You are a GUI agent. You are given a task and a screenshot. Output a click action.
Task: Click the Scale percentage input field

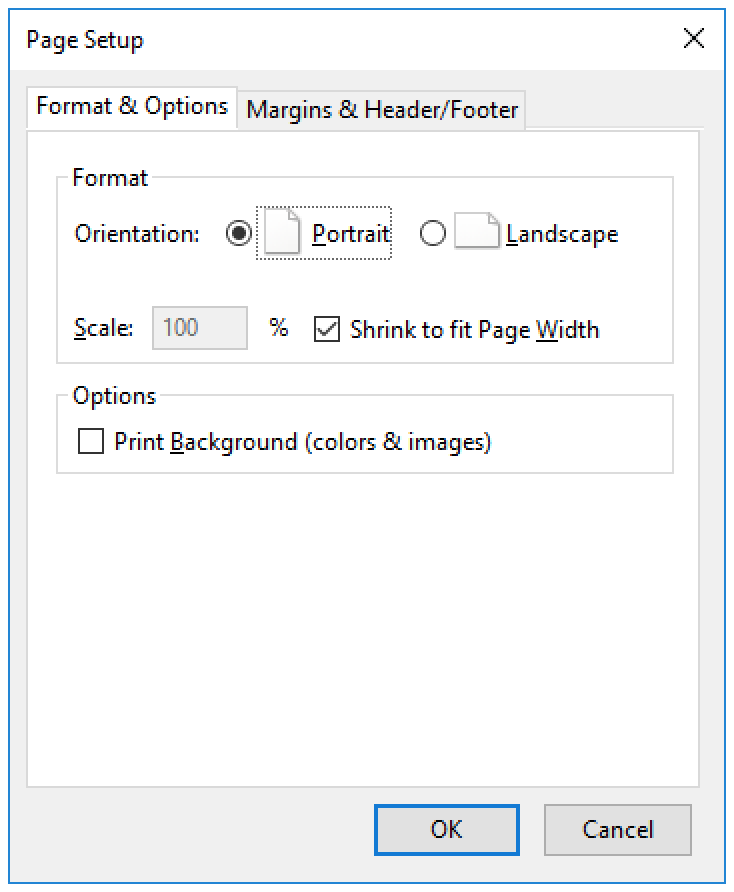(x=199, y=328)
